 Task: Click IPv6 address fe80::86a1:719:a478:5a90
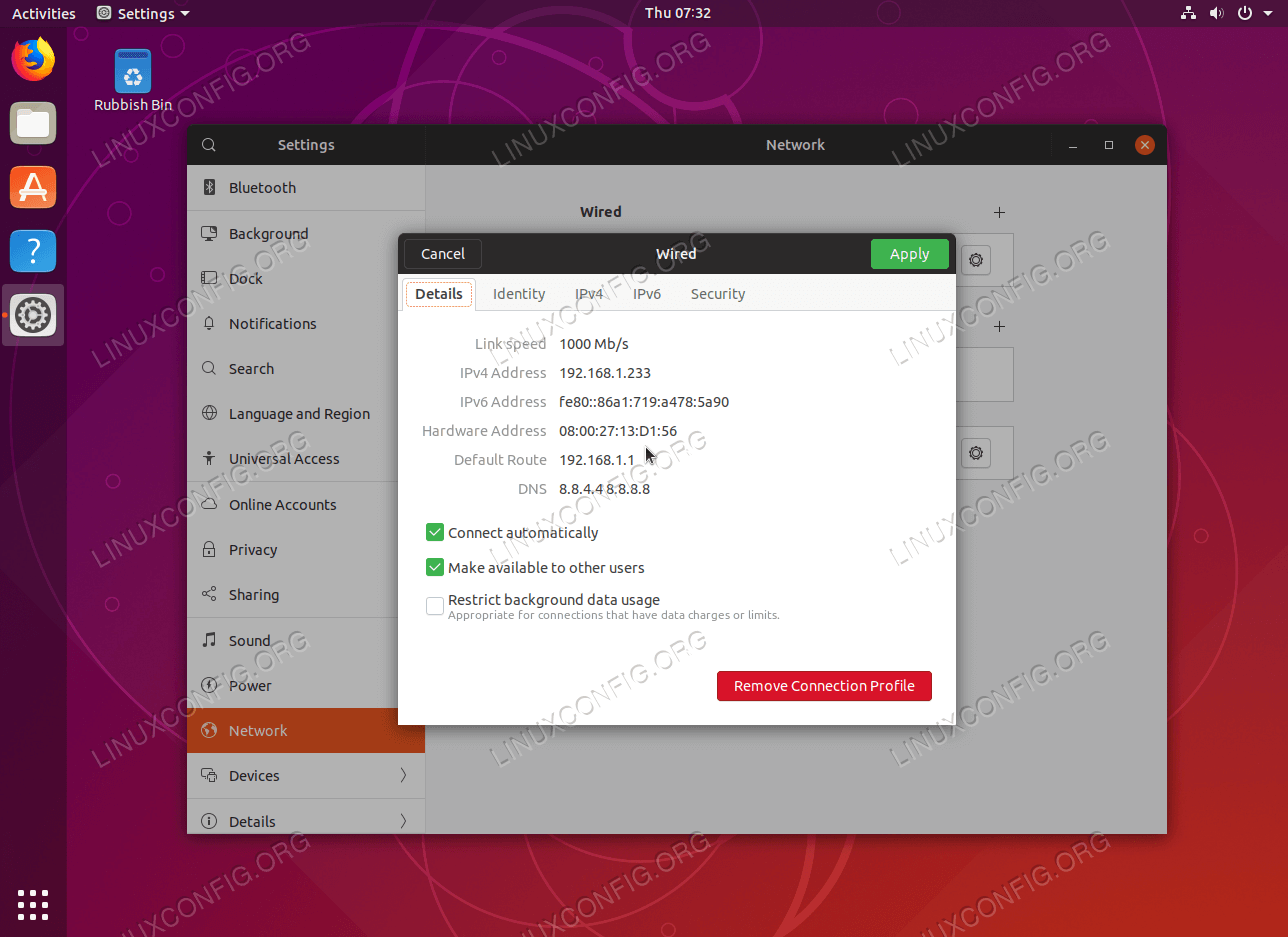coord(644,402)
